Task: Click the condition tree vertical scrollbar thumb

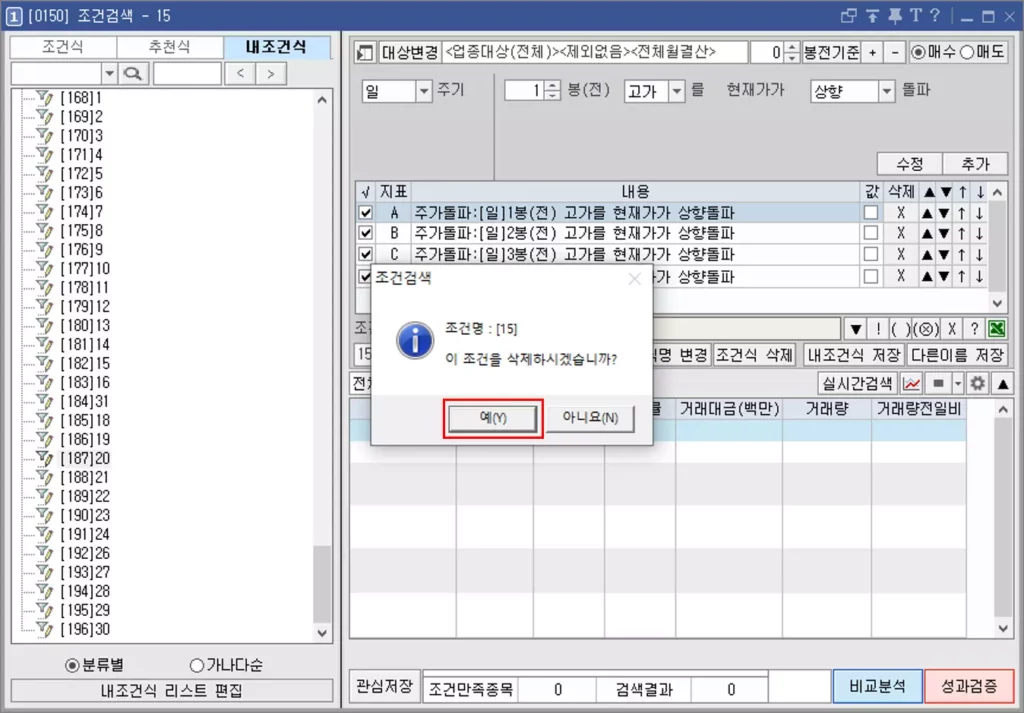Action: (x=322, y=583)
